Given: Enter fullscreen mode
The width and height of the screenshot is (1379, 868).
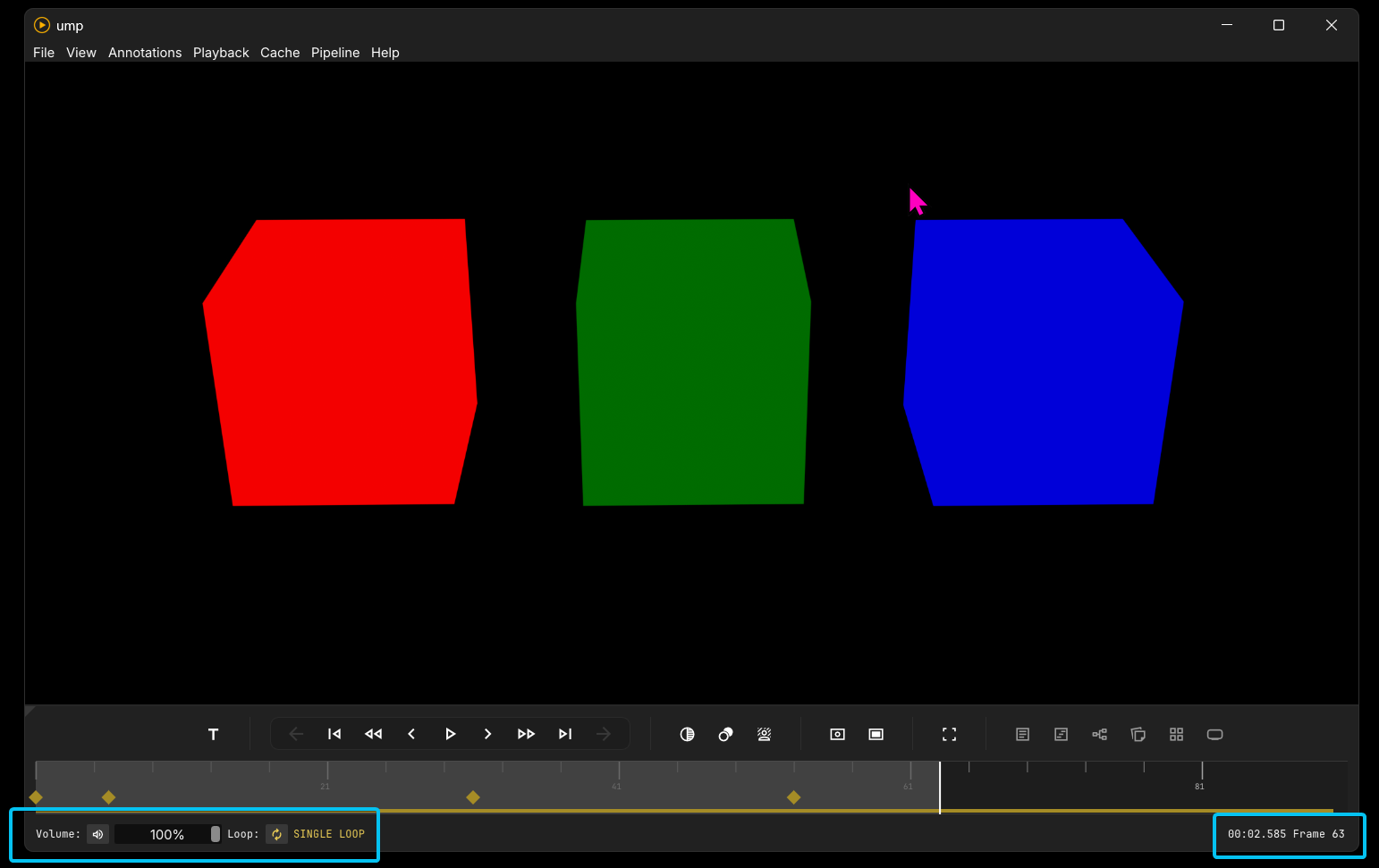Looking at the screenshot, I should pyautogui.click(x=949, y=734).
